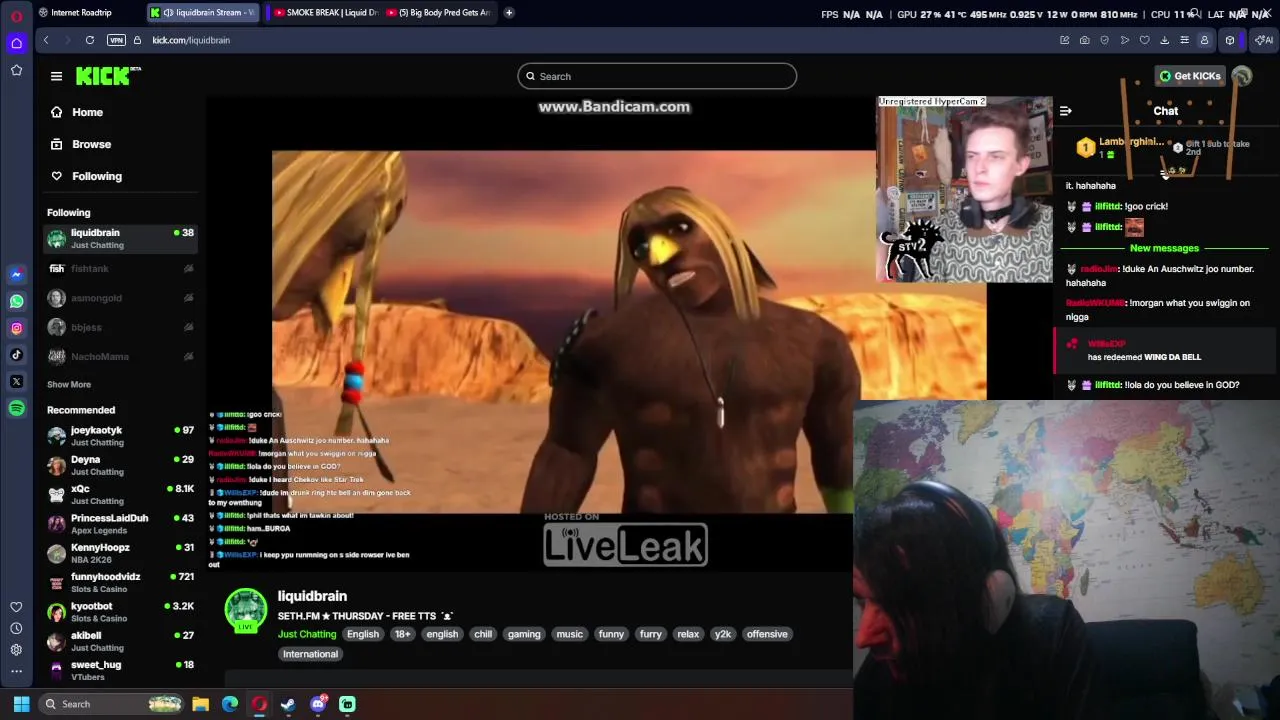
Task: Expand Following list with Show More
Action: pos(69,384)
